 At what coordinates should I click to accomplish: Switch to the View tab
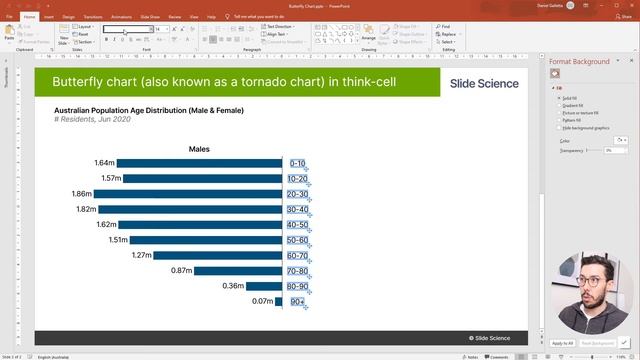pos(194,17)
